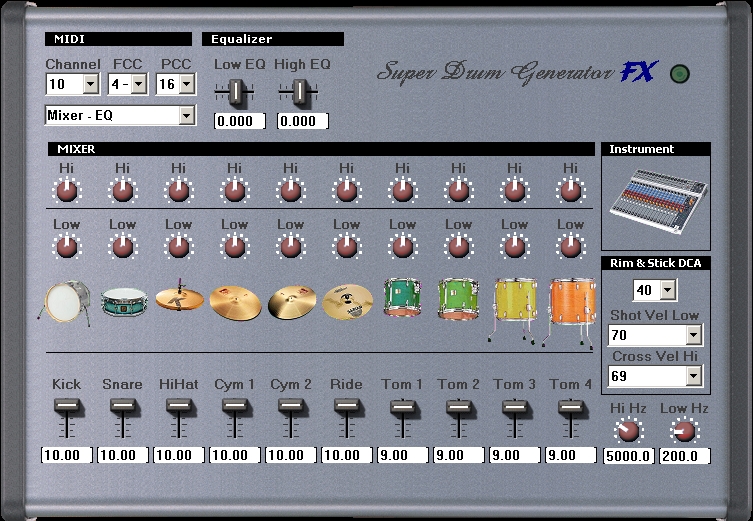Toggle the green power LED indicator
Viewport: 753px width, 521px height.
click(680, 74)
